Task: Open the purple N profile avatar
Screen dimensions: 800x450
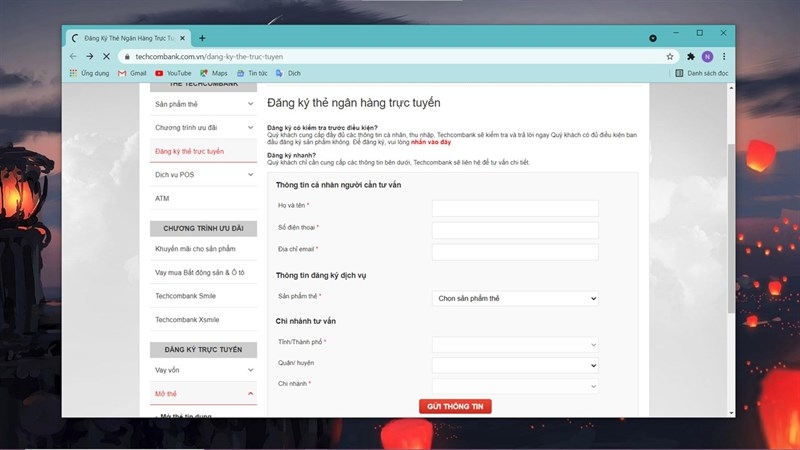Action: coord(707,57)
